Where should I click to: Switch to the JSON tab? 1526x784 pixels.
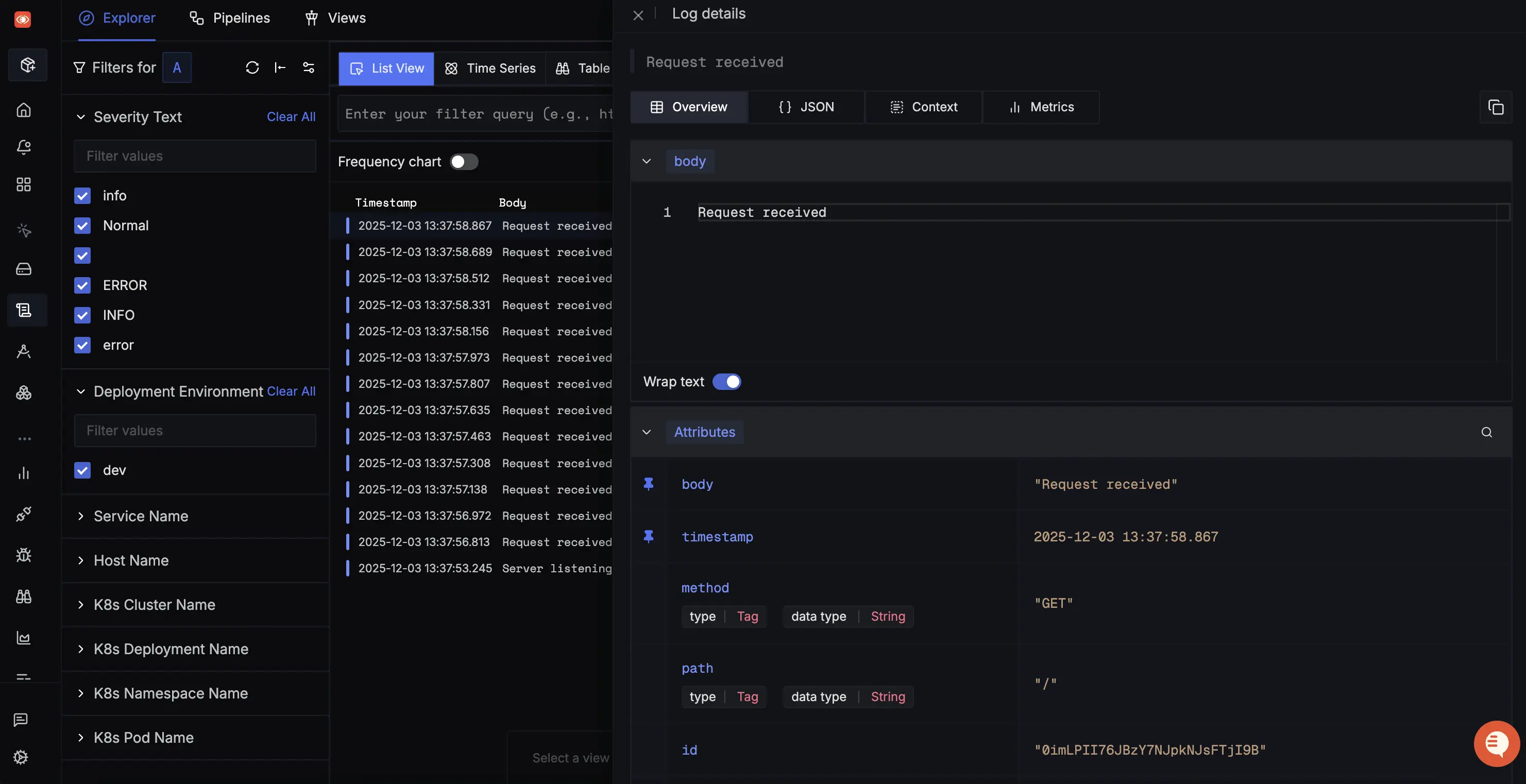[x=806, y=107]
